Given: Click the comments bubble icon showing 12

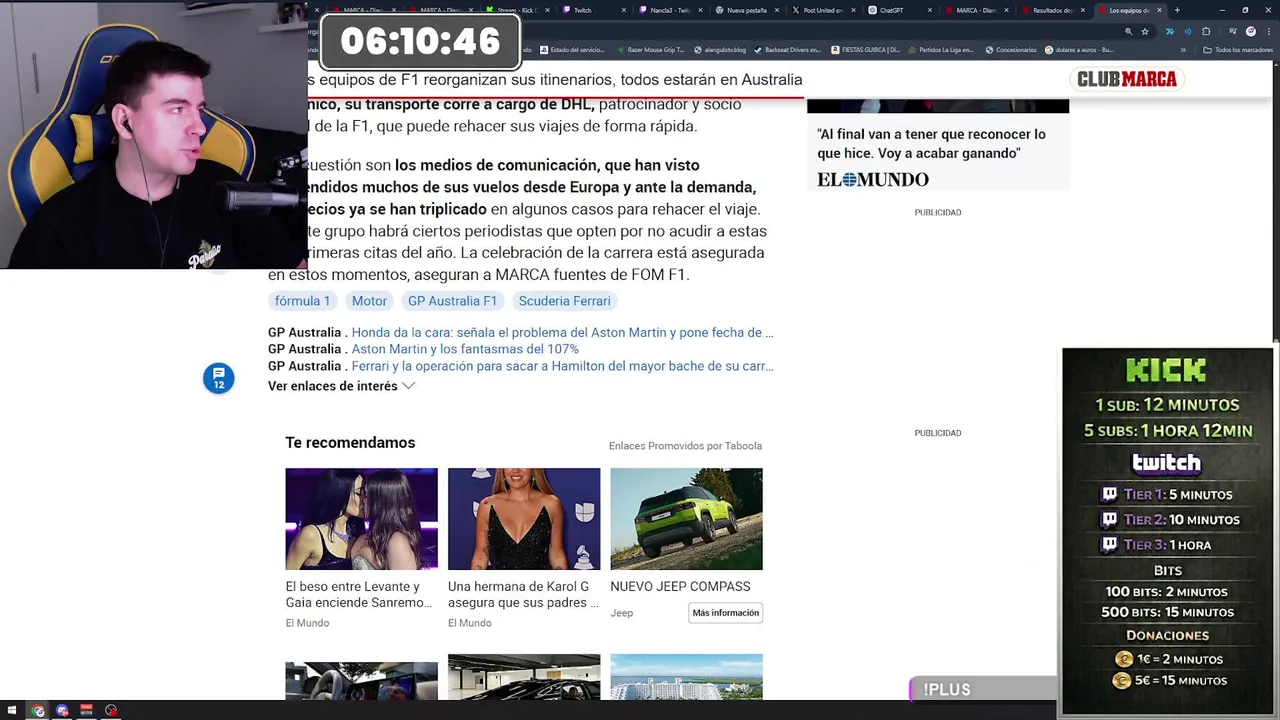Looking at the screenshot, I should pyautogui.click(x=218, y=378).
